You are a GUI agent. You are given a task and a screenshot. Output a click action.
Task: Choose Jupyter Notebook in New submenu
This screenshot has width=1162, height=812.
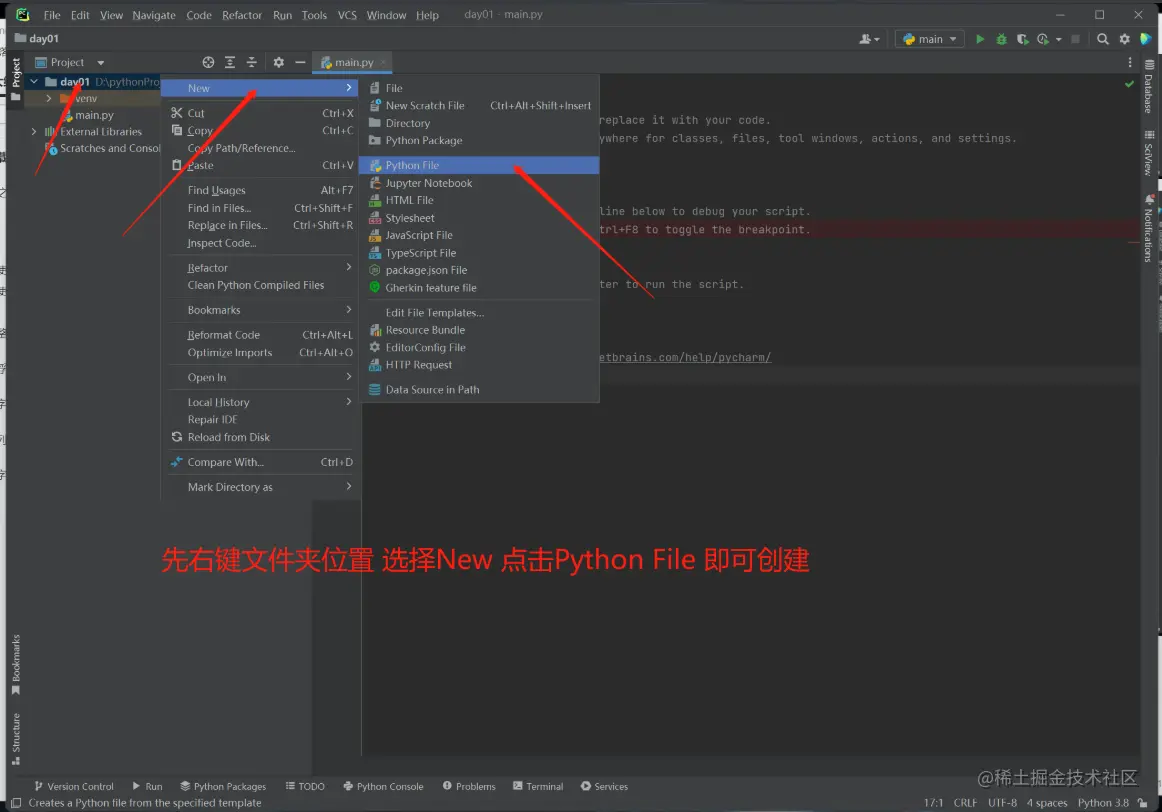[x=479, y=183]
